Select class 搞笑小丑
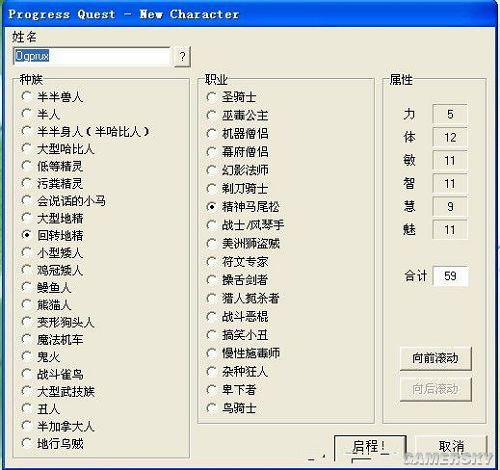This screenshot has width=500, height=470. [237, 335]
